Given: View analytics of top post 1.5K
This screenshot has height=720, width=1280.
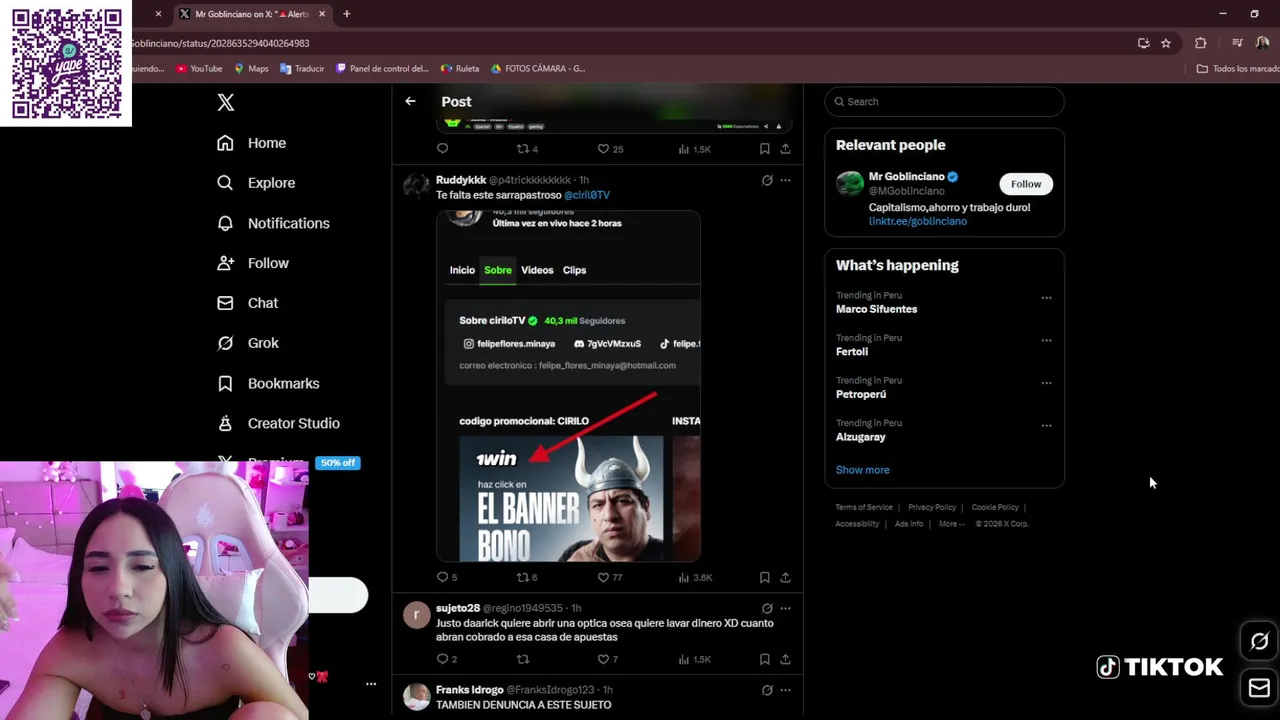Looking at the screenshot, I should pyautogui.click(x=694, y=148).
